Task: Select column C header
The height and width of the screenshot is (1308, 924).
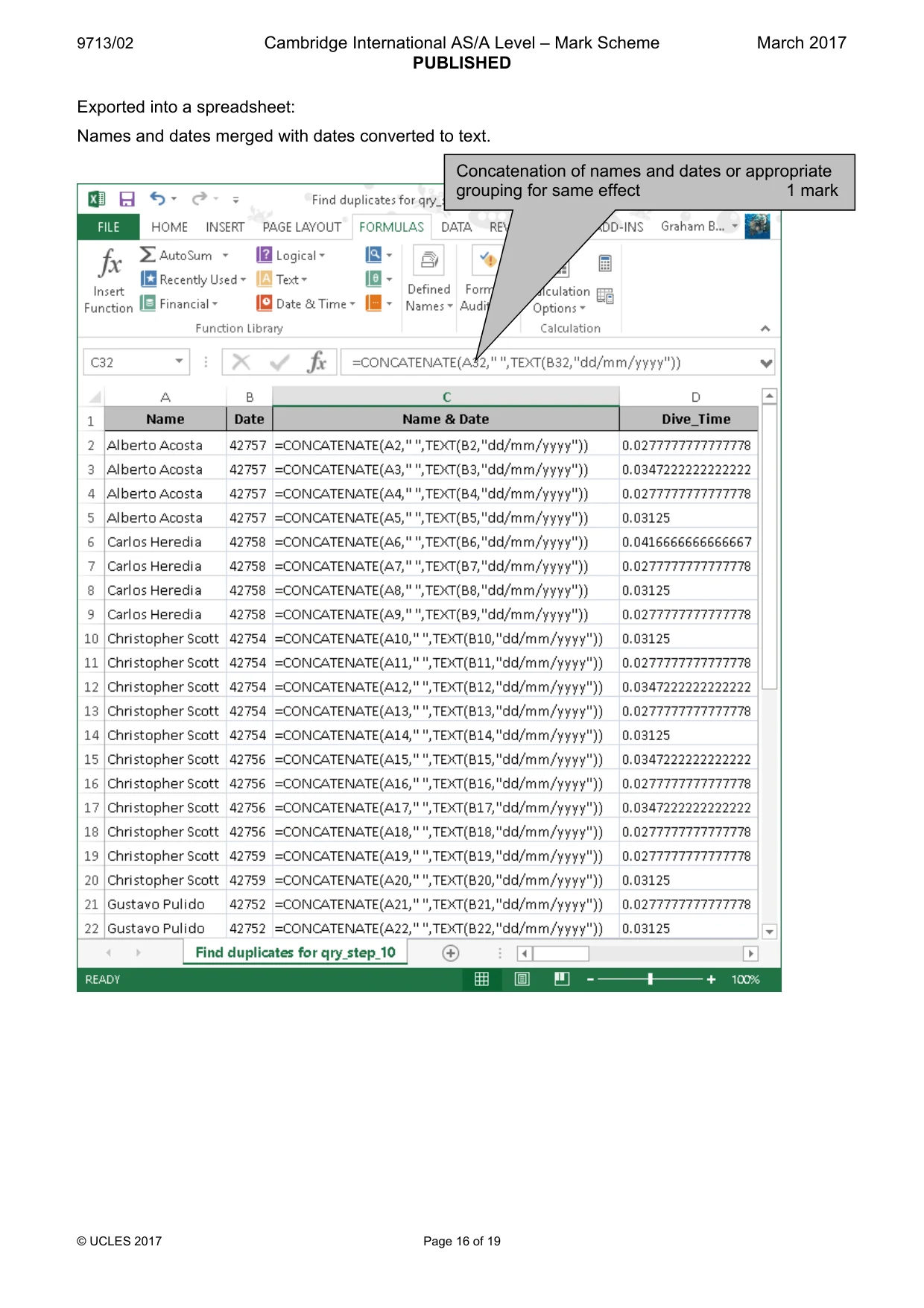Action: [446, 396]
